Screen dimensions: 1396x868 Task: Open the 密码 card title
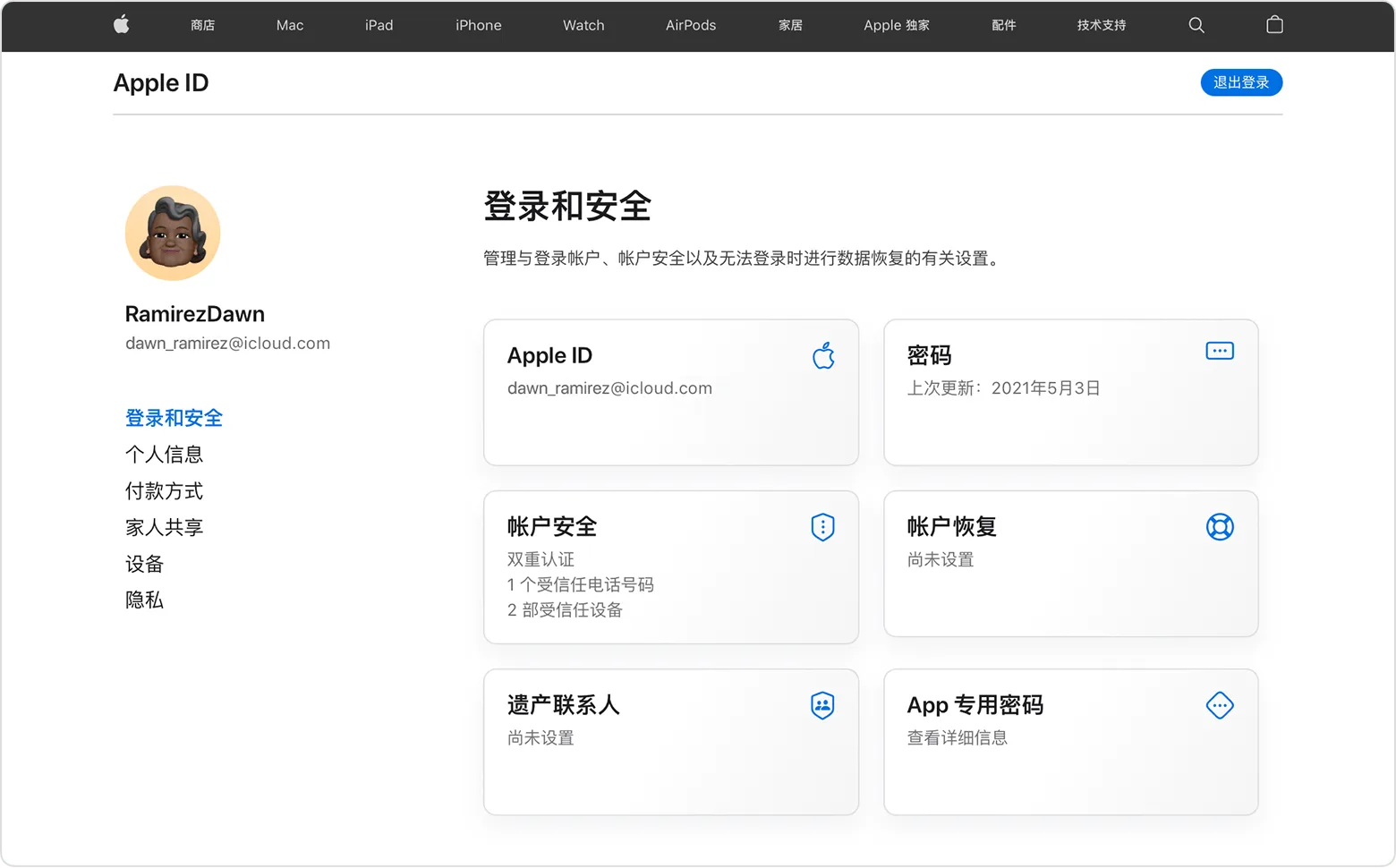pyautogui.click(x=929, y=356)
